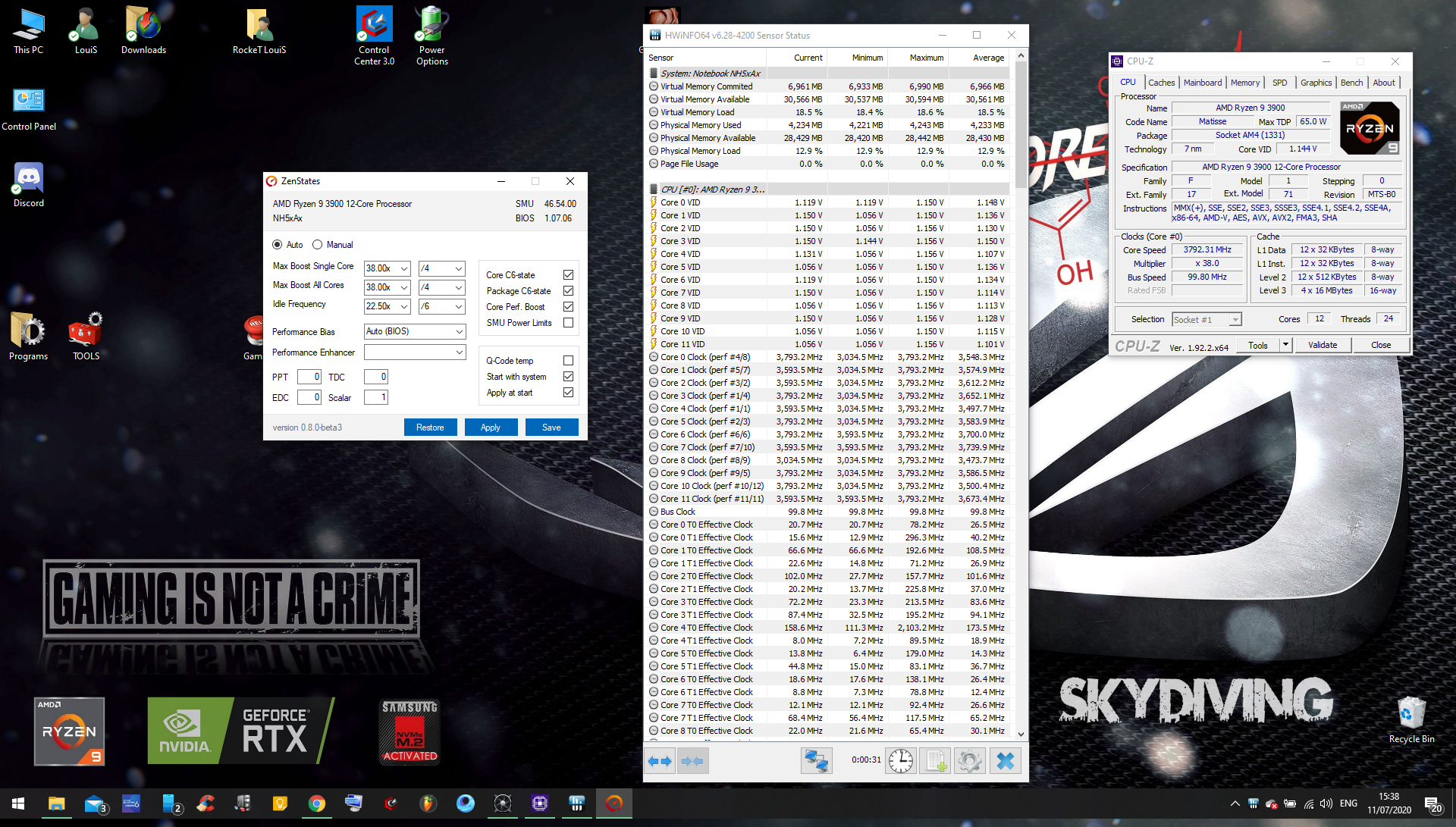1456x827 pixels.
Task: Open Max Boost All Cores divider dropdown
Action: 442,287
